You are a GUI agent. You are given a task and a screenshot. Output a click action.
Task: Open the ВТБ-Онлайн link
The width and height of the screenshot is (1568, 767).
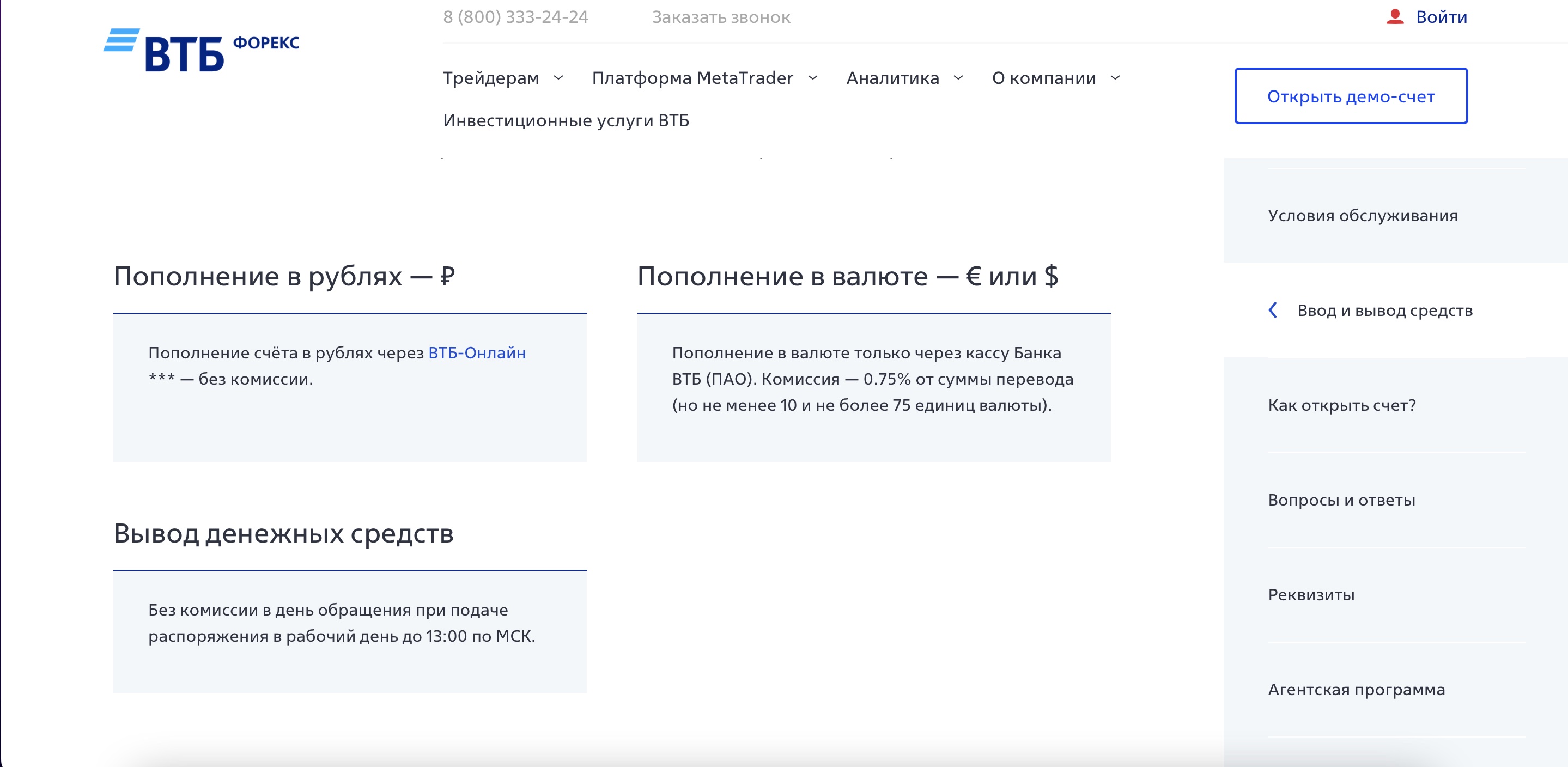[477, 353]
